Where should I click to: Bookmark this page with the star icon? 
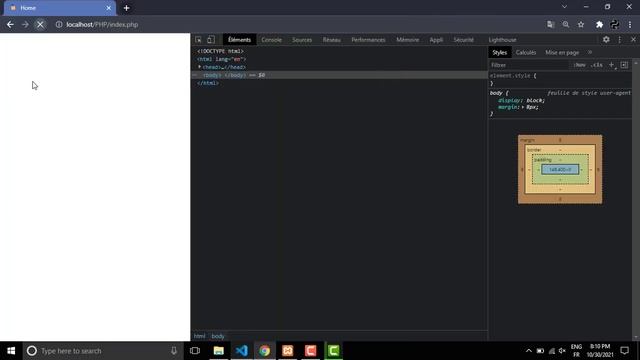[x=581, y=24]
